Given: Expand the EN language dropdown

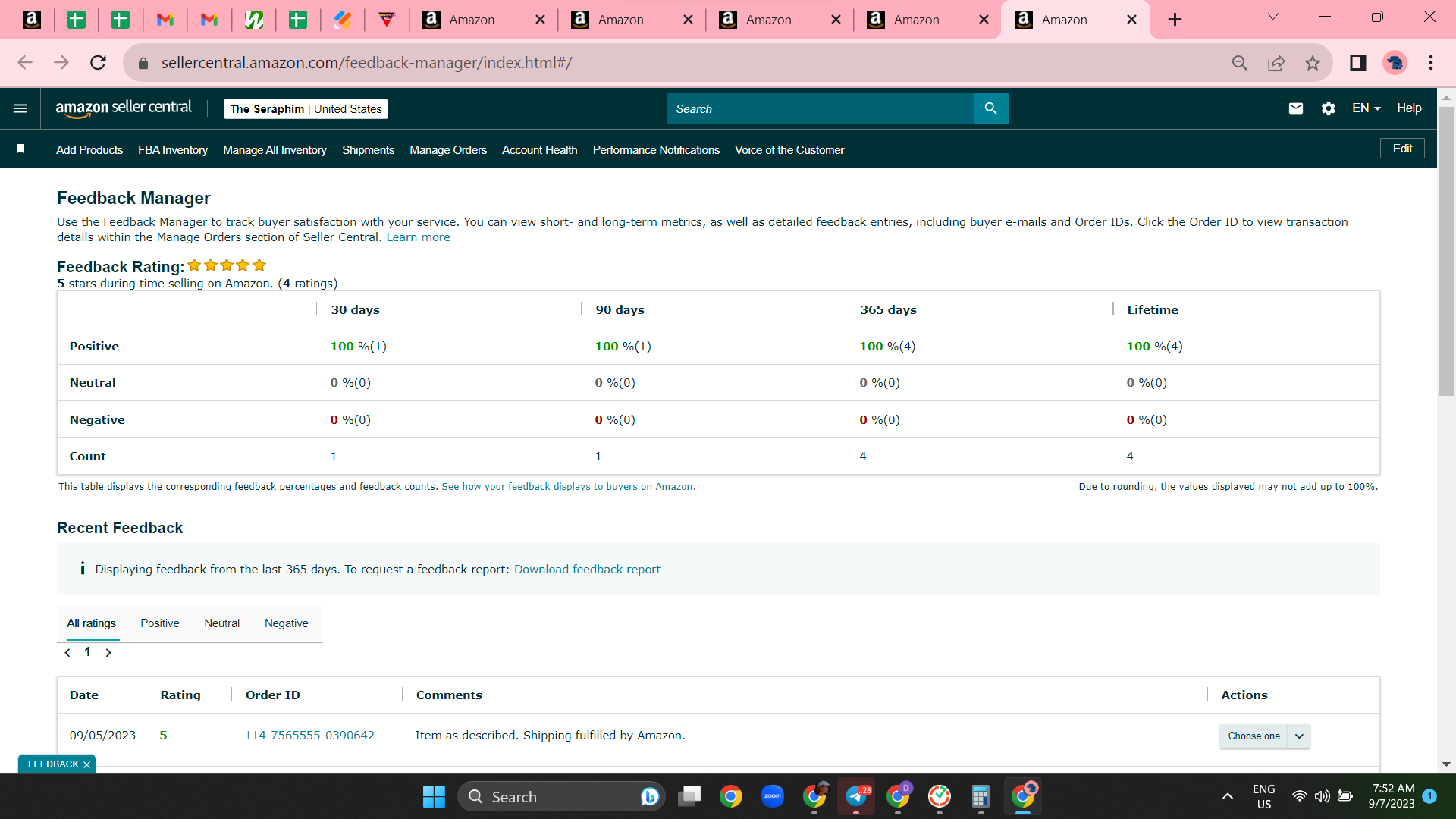Looking at the screenshot, I should tap(1367, 108).
